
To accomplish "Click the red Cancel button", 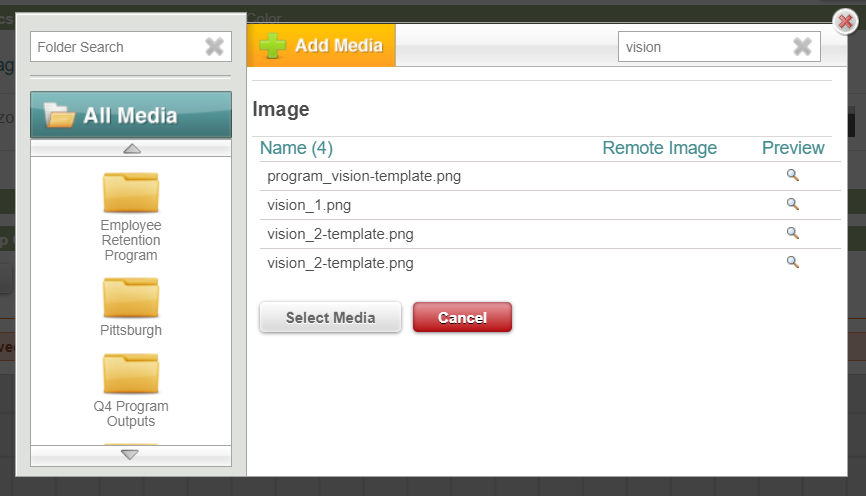I will click(462, 318).
